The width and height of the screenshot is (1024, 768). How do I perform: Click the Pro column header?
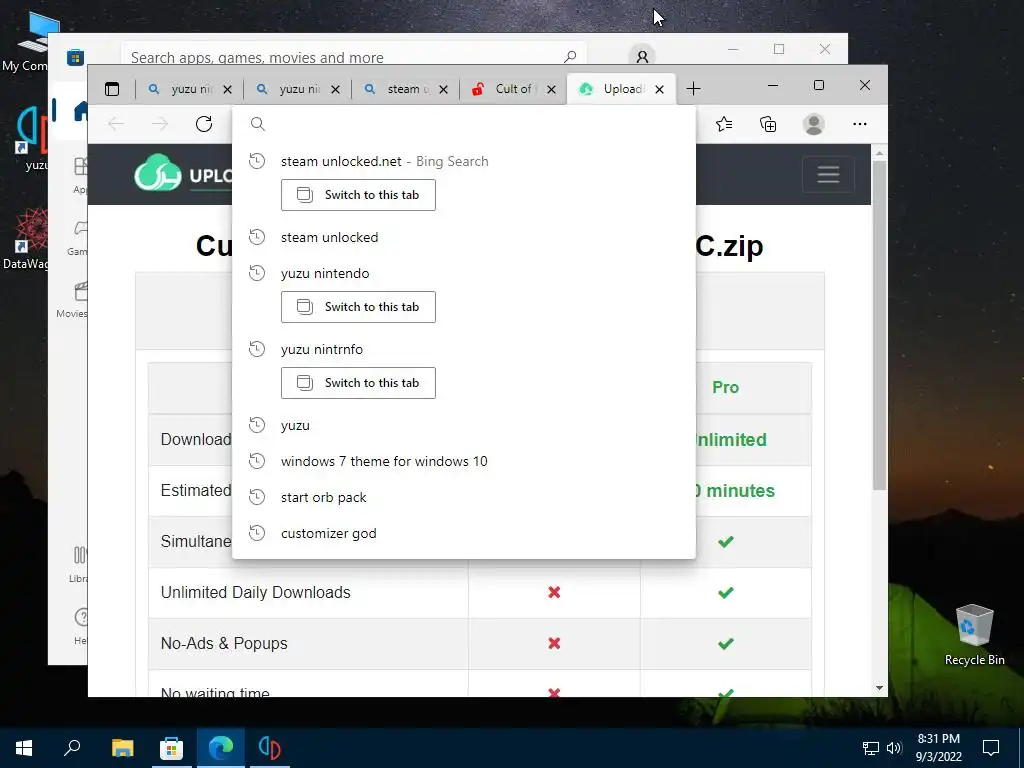(726, 387)
